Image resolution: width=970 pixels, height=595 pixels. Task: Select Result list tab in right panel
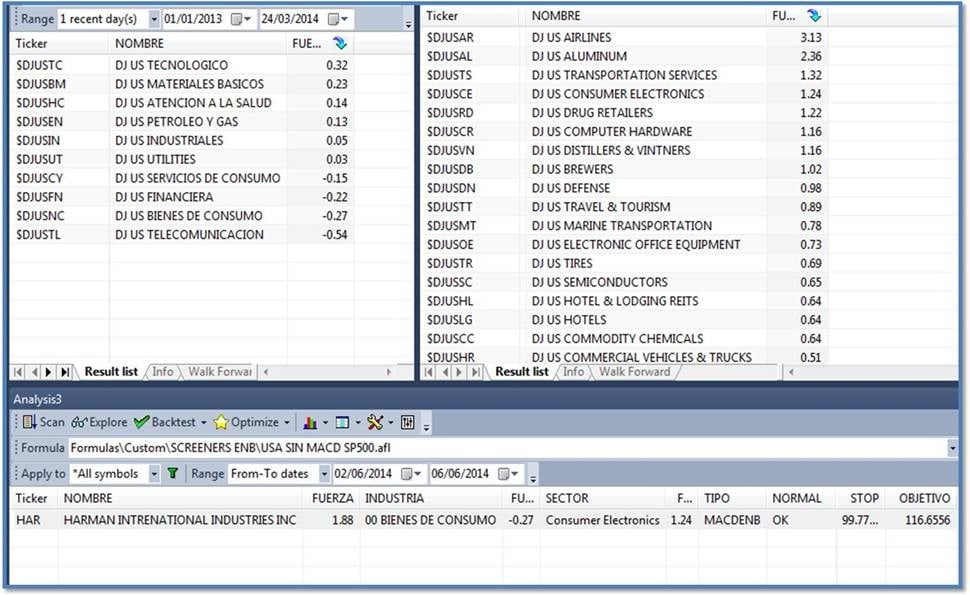point(521,372)
